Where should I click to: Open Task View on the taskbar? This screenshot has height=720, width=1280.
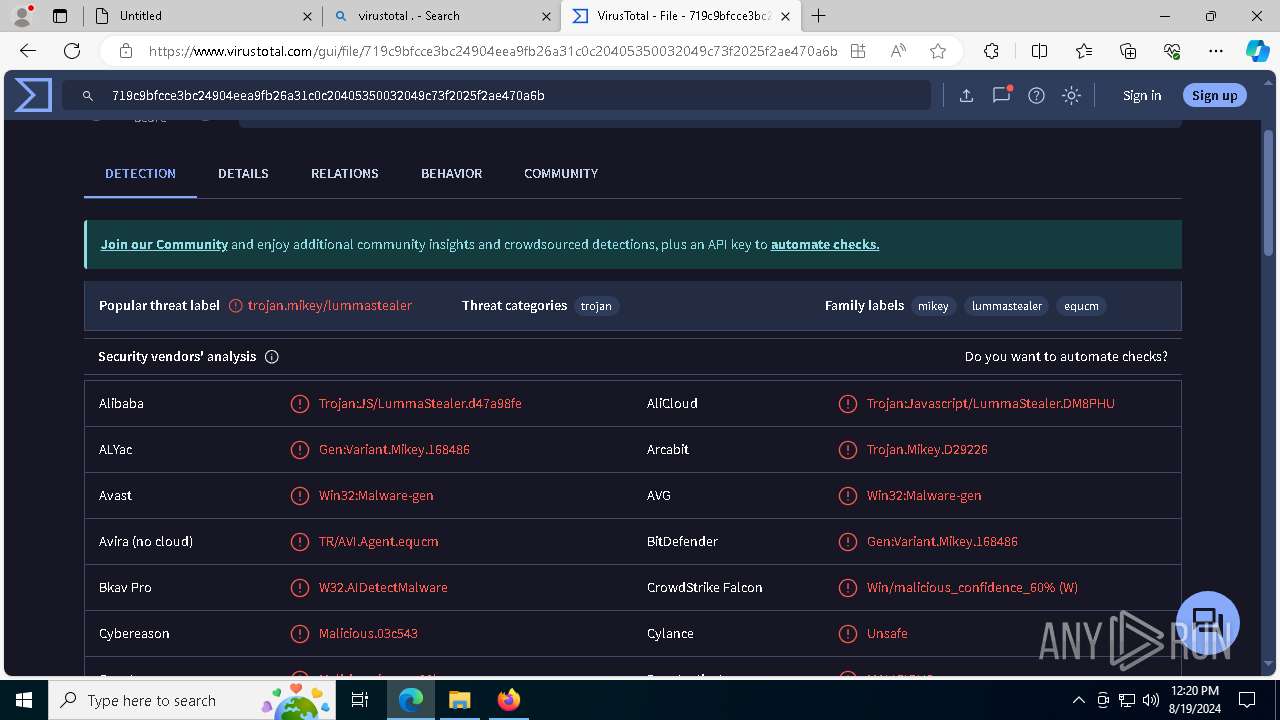[x=361, y=700]
